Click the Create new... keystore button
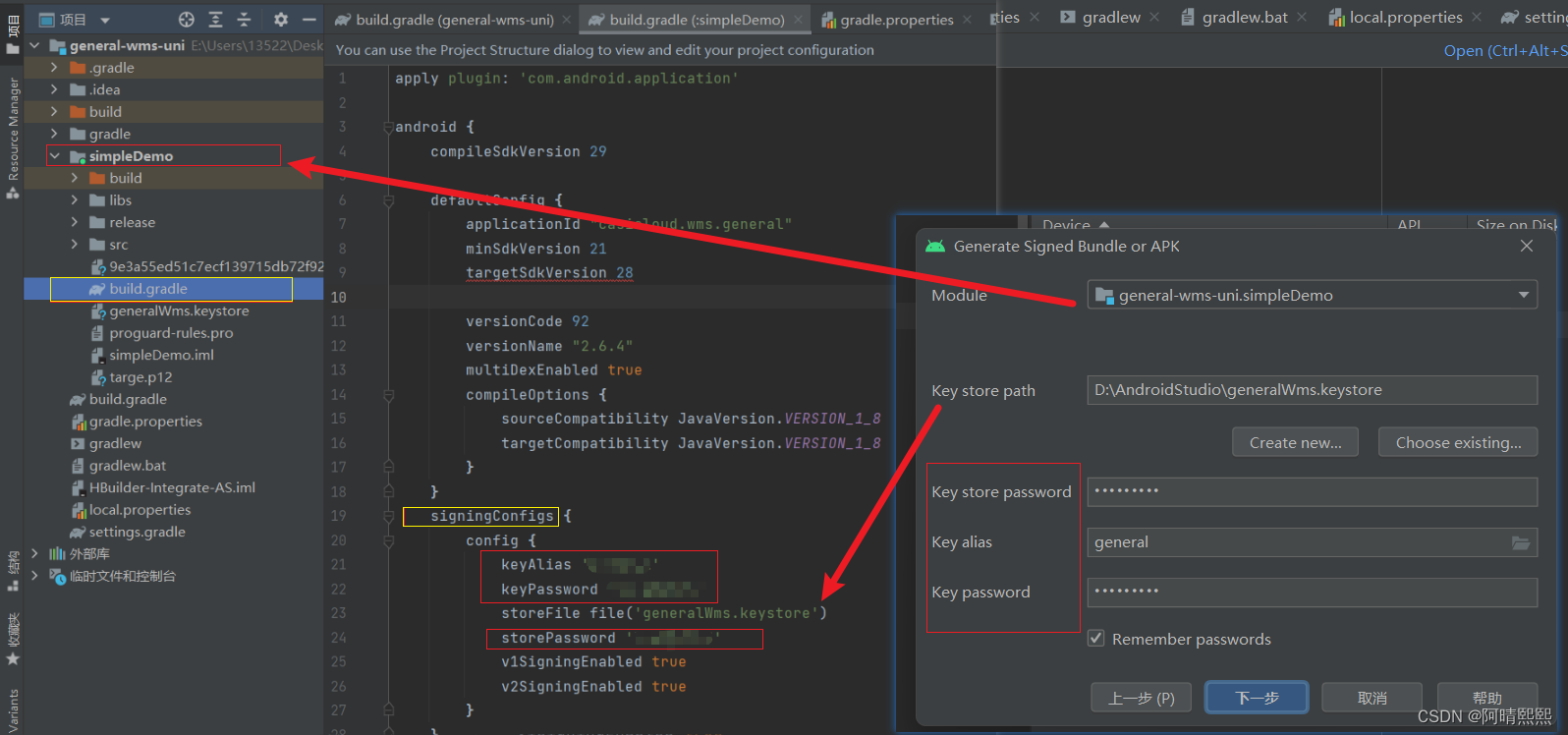The width and height of the screenshot is (1568, 735). click(x=1295, y=442)
